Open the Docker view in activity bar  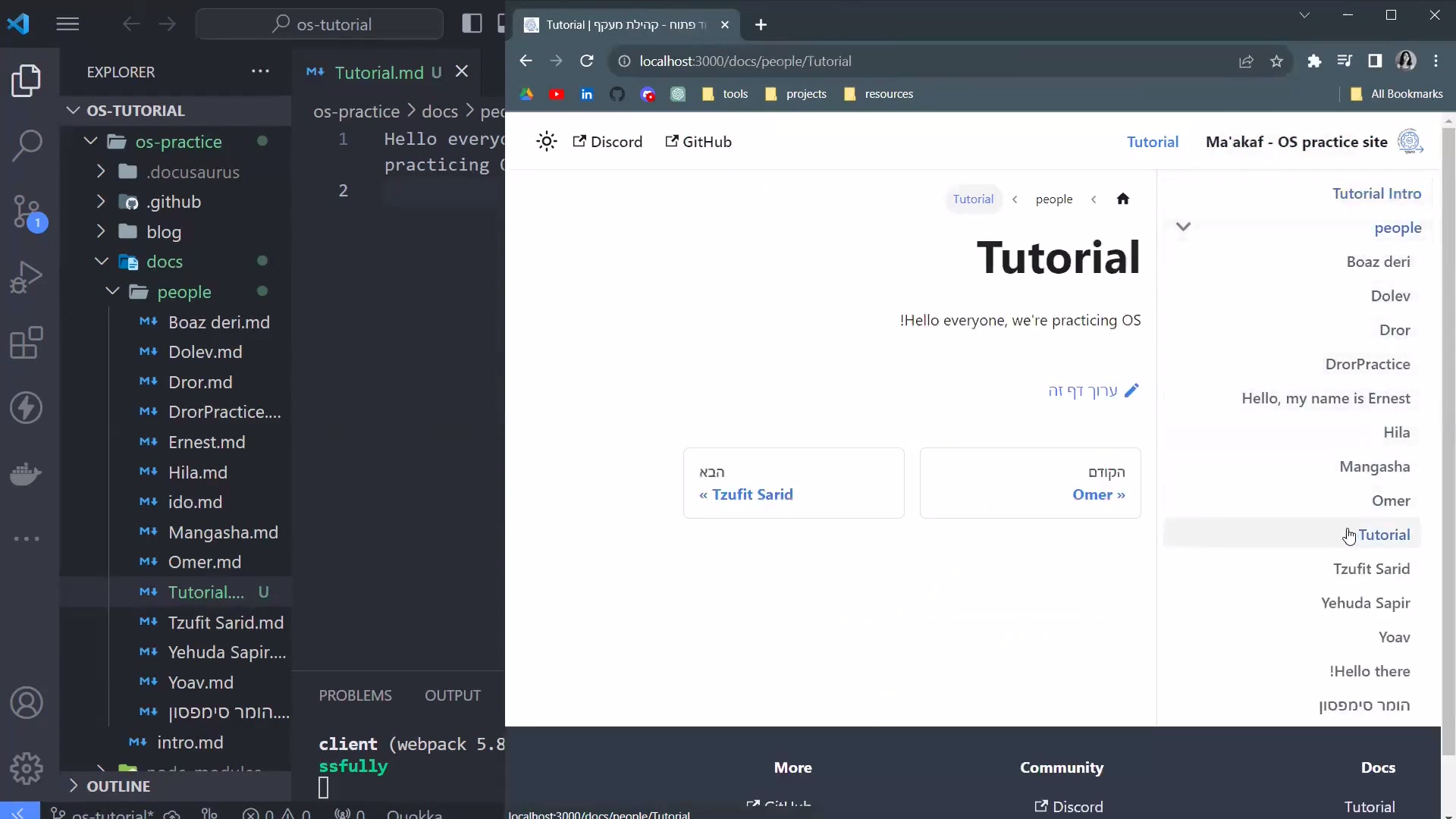coord(27,474)
